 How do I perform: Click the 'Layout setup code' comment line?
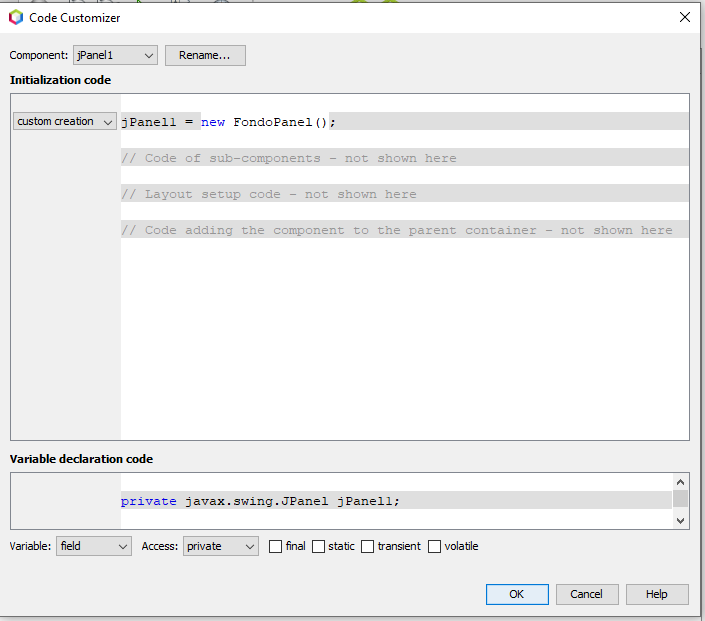(405, 193)
